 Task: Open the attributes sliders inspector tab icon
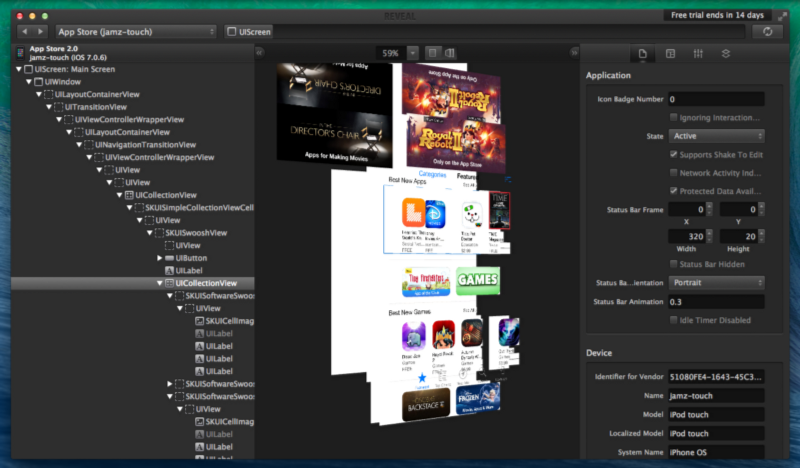click(698, 53)
